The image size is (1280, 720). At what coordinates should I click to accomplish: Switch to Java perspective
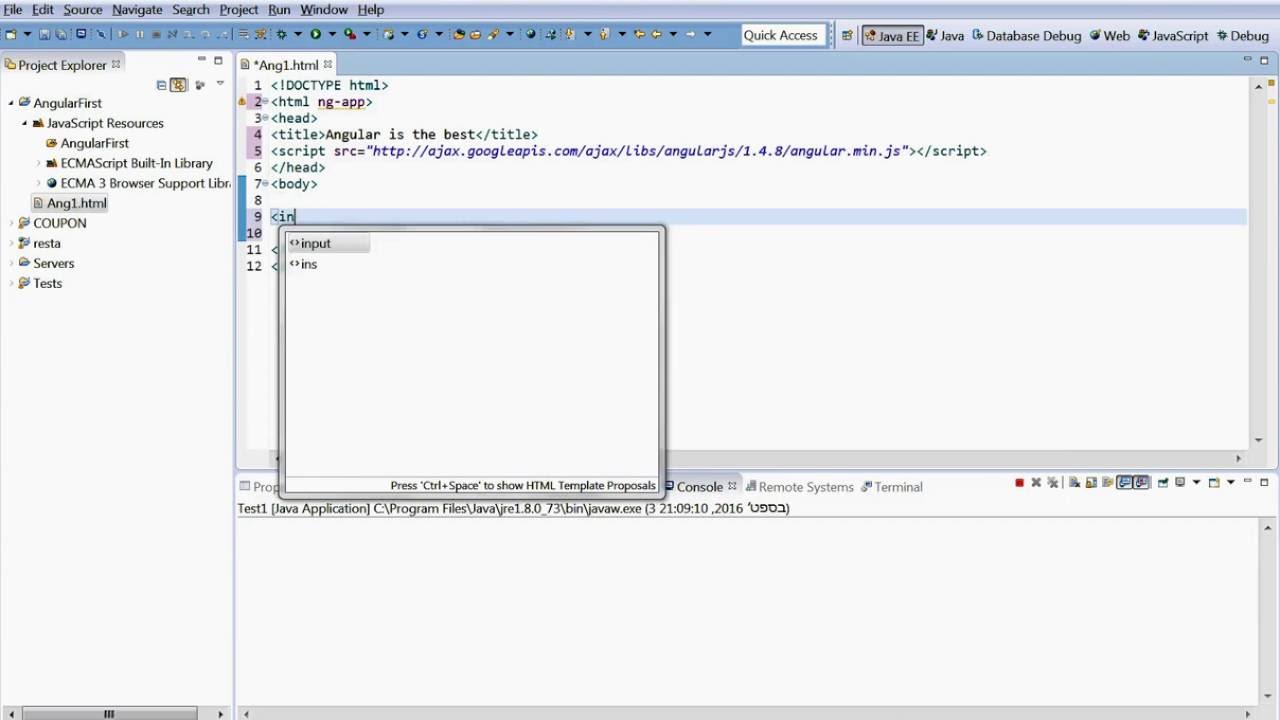point(945,36)
